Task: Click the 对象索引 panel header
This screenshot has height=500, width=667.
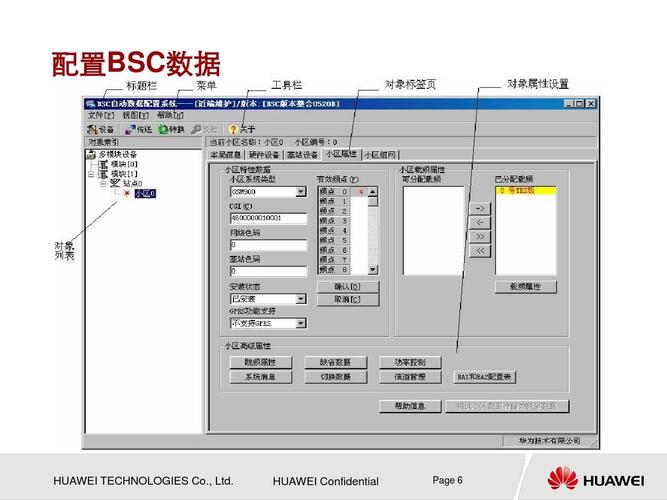Action: pos(143,142)
